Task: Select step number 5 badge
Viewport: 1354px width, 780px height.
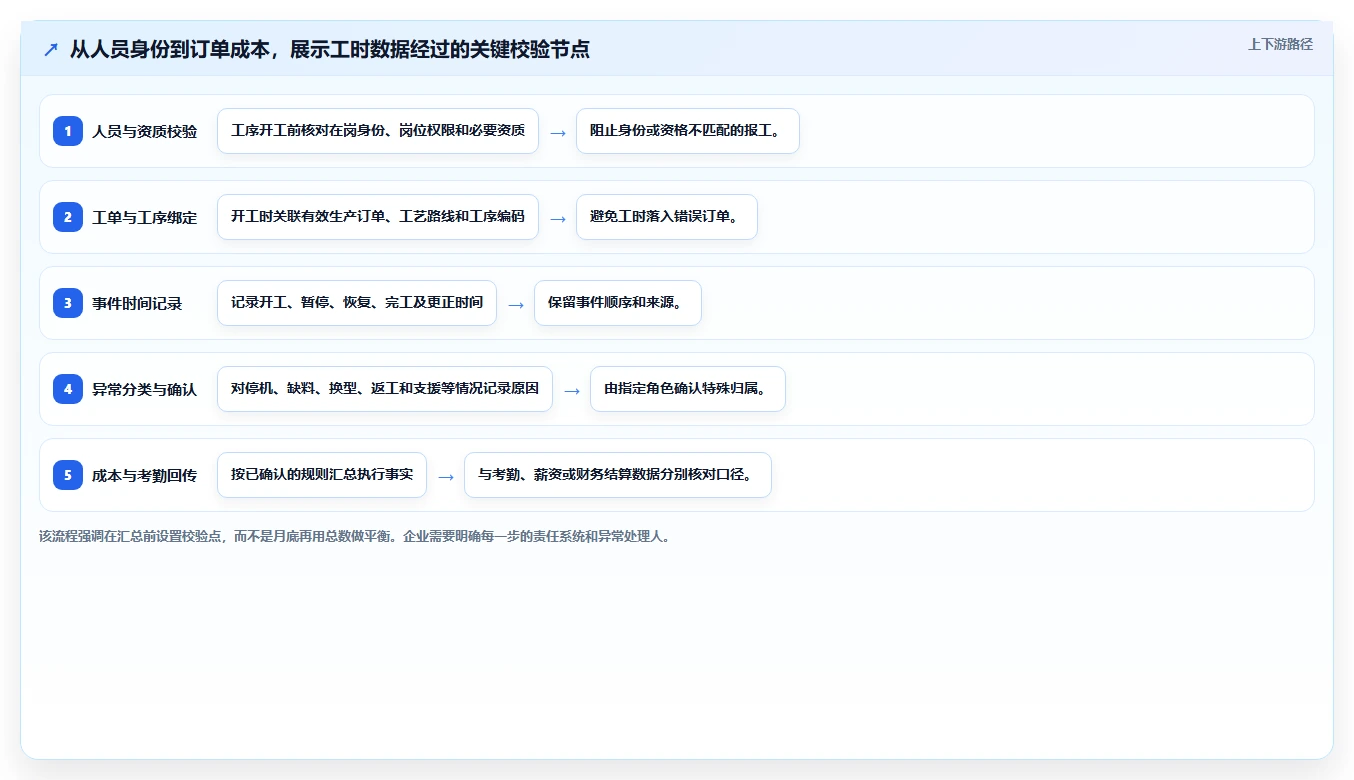Action: pyautogui.click(x=68, y=475)
